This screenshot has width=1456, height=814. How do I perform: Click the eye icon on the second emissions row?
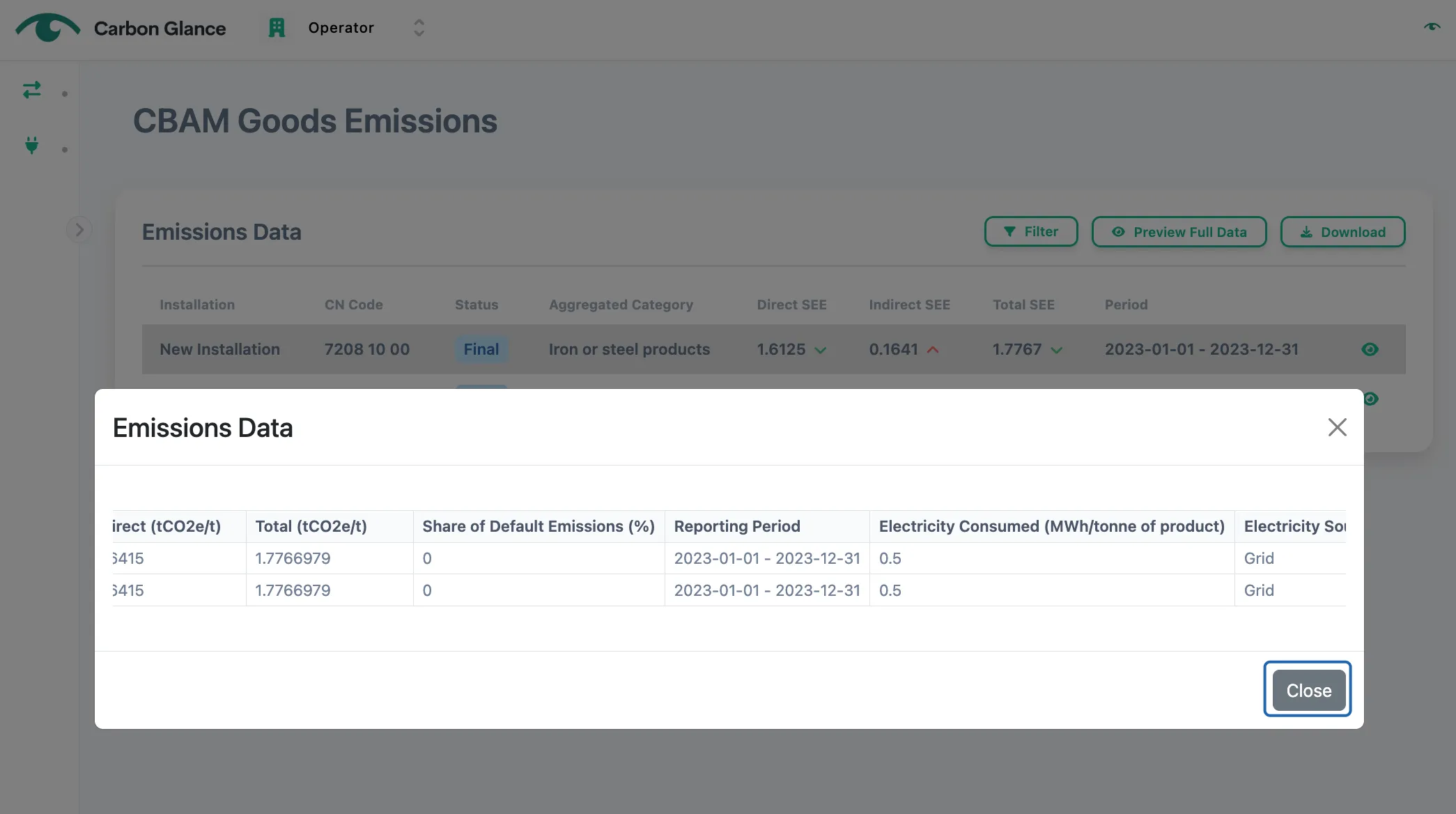coord(1371,399)
